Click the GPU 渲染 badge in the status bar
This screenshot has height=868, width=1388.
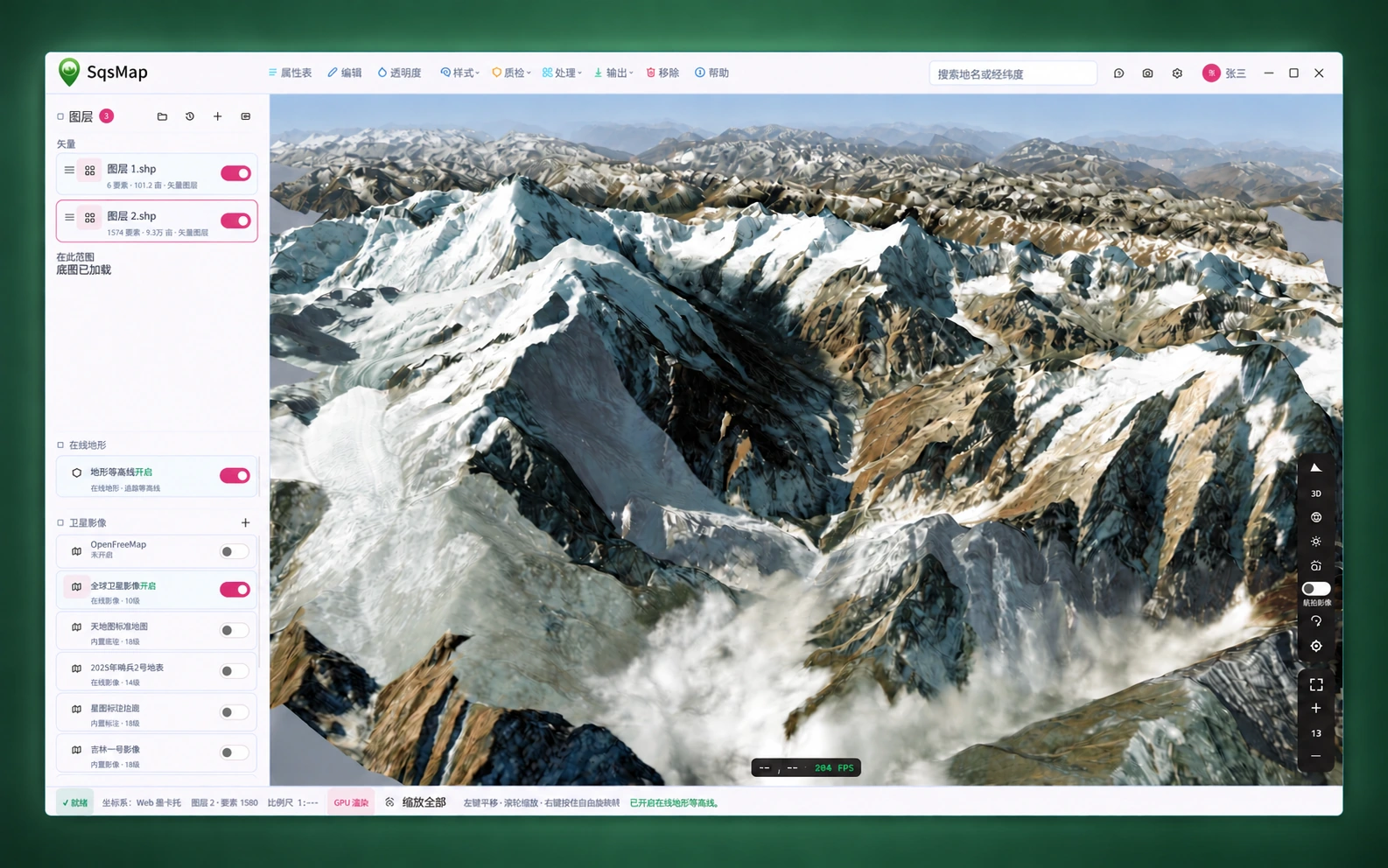pos(351,802)
